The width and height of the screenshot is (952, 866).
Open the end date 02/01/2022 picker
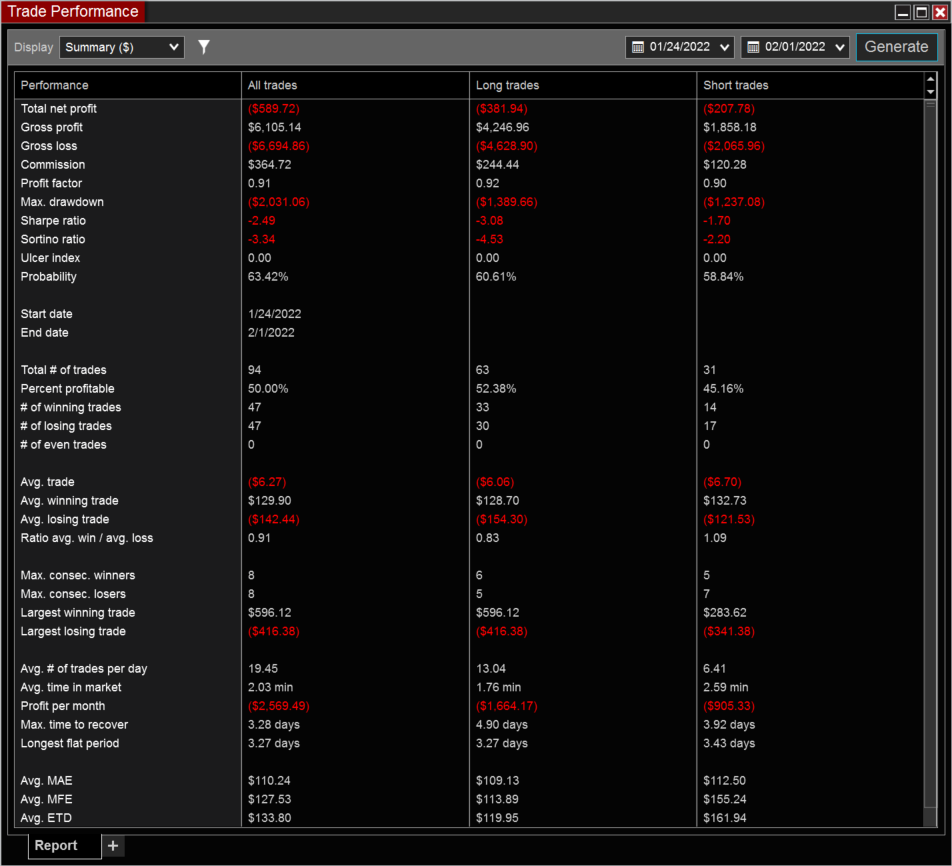pos(795,47)
